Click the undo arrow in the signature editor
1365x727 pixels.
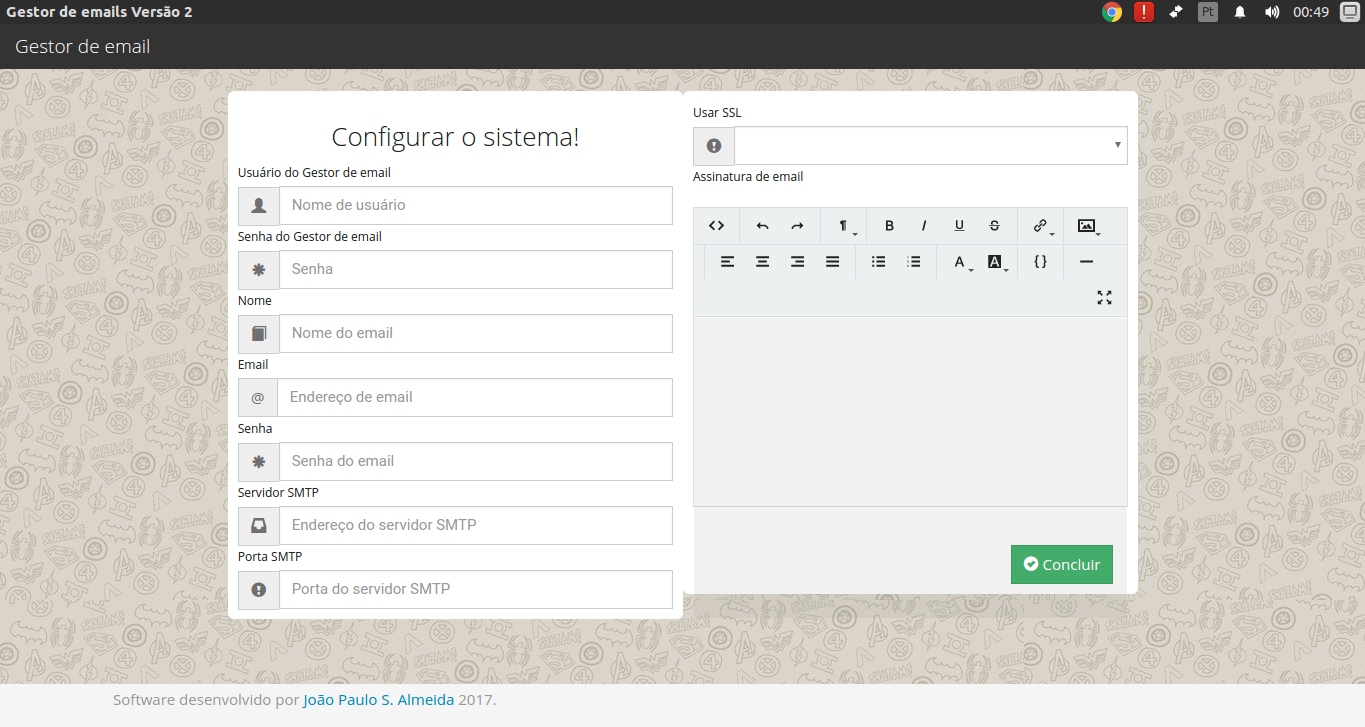pos(761,225)
